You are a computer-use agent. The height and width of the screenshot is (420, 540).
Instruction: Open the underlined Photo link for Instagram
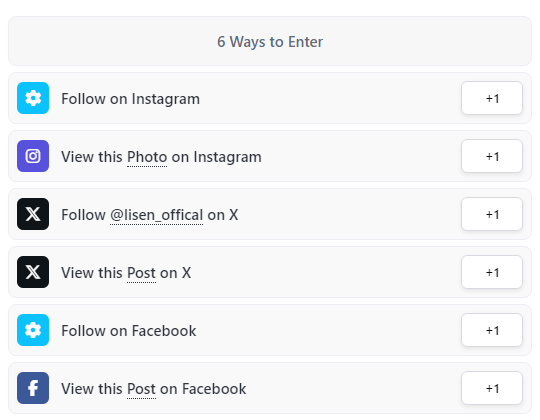point(147,157)
